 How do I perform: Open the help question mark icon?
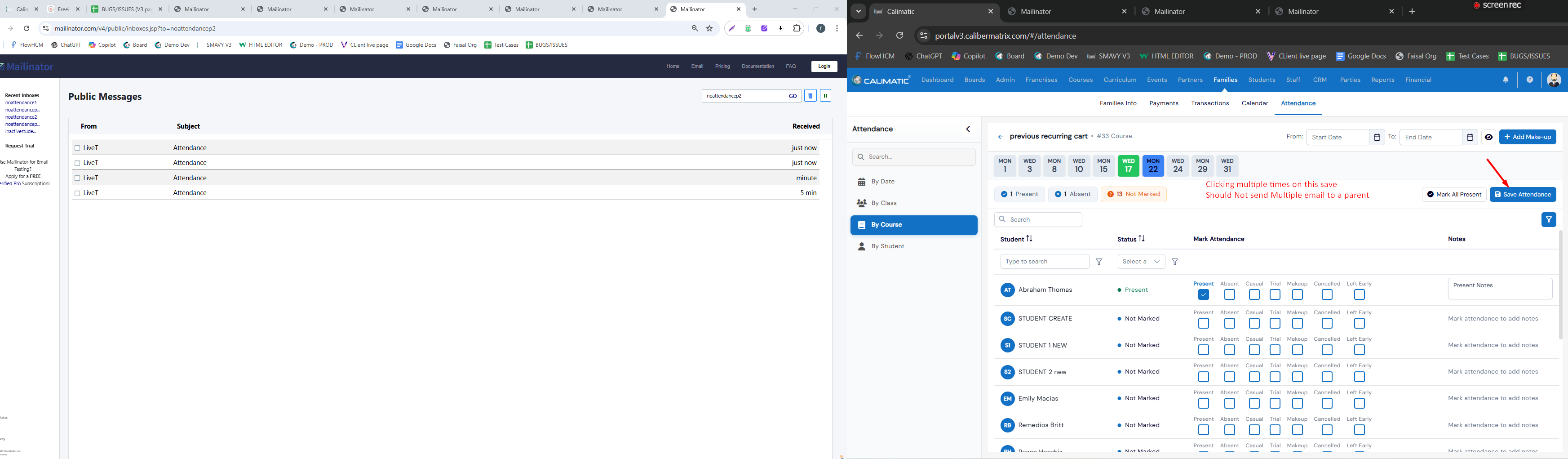click(x=1530, y=80)
